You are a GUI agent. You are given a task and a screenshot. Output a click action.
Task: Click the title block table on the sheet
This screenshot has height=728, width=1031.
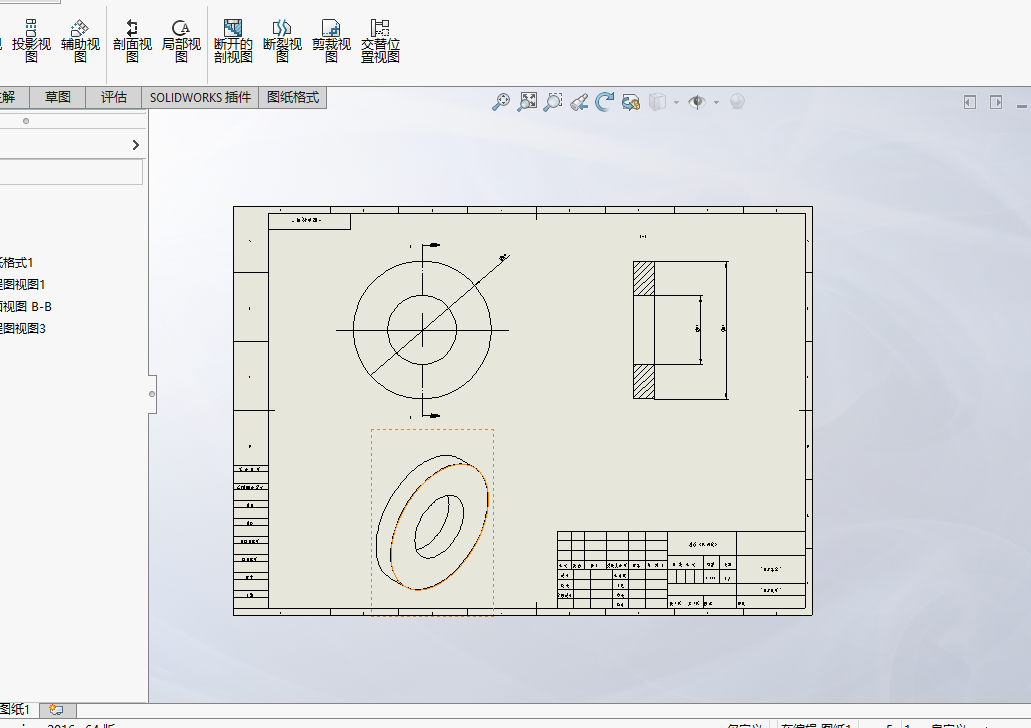click(681, 570)
